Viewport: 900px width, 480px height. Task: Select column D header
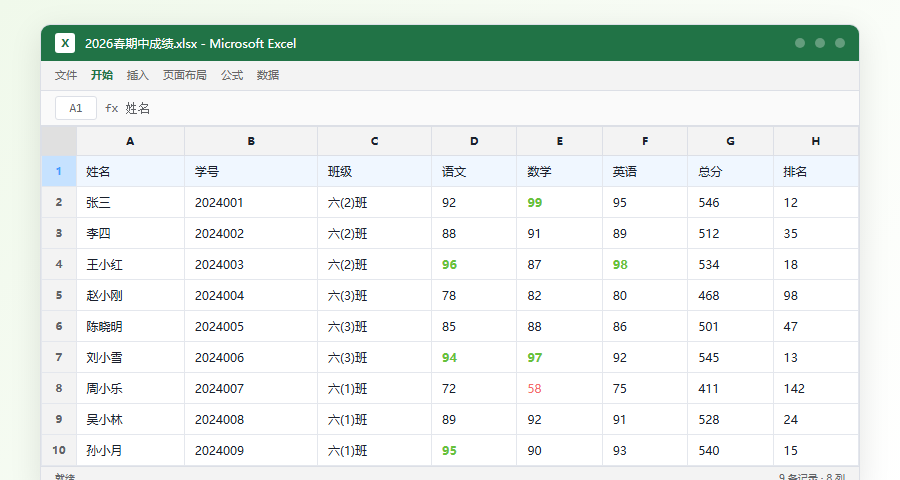pos(474,141)
